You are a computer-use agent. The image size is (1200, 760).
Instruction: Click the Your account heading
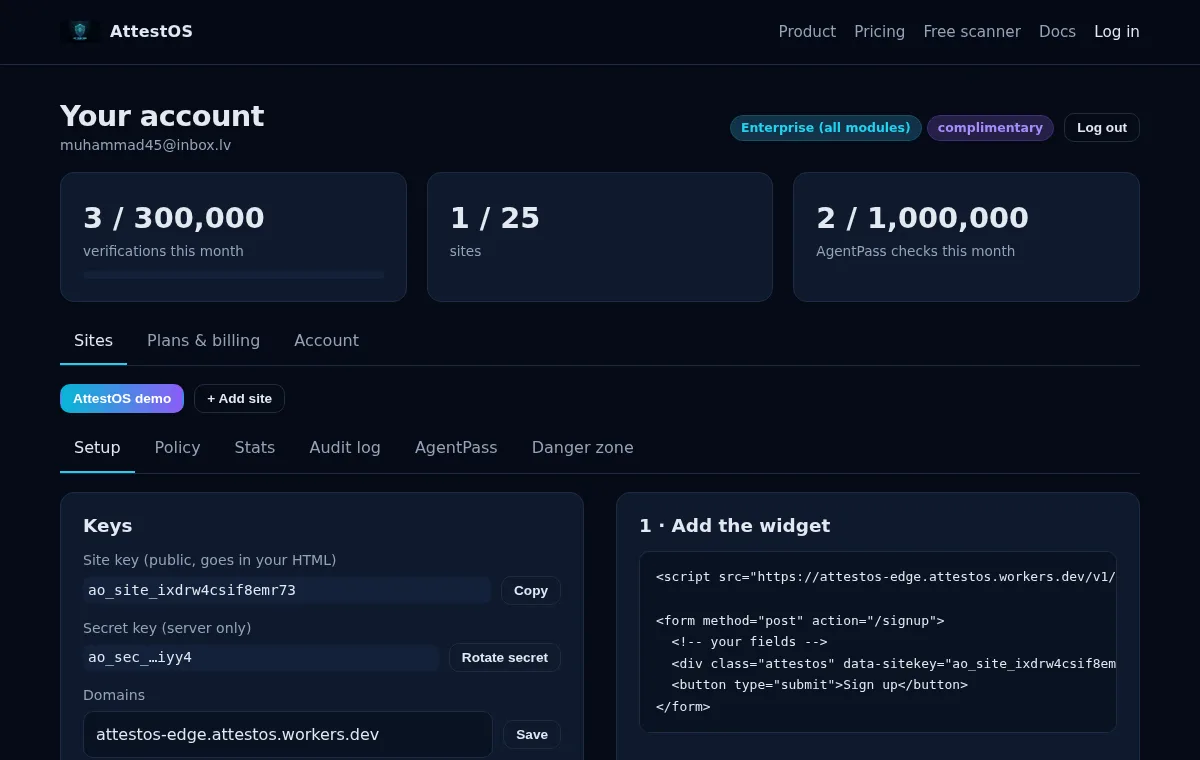(x=162, y=116)
